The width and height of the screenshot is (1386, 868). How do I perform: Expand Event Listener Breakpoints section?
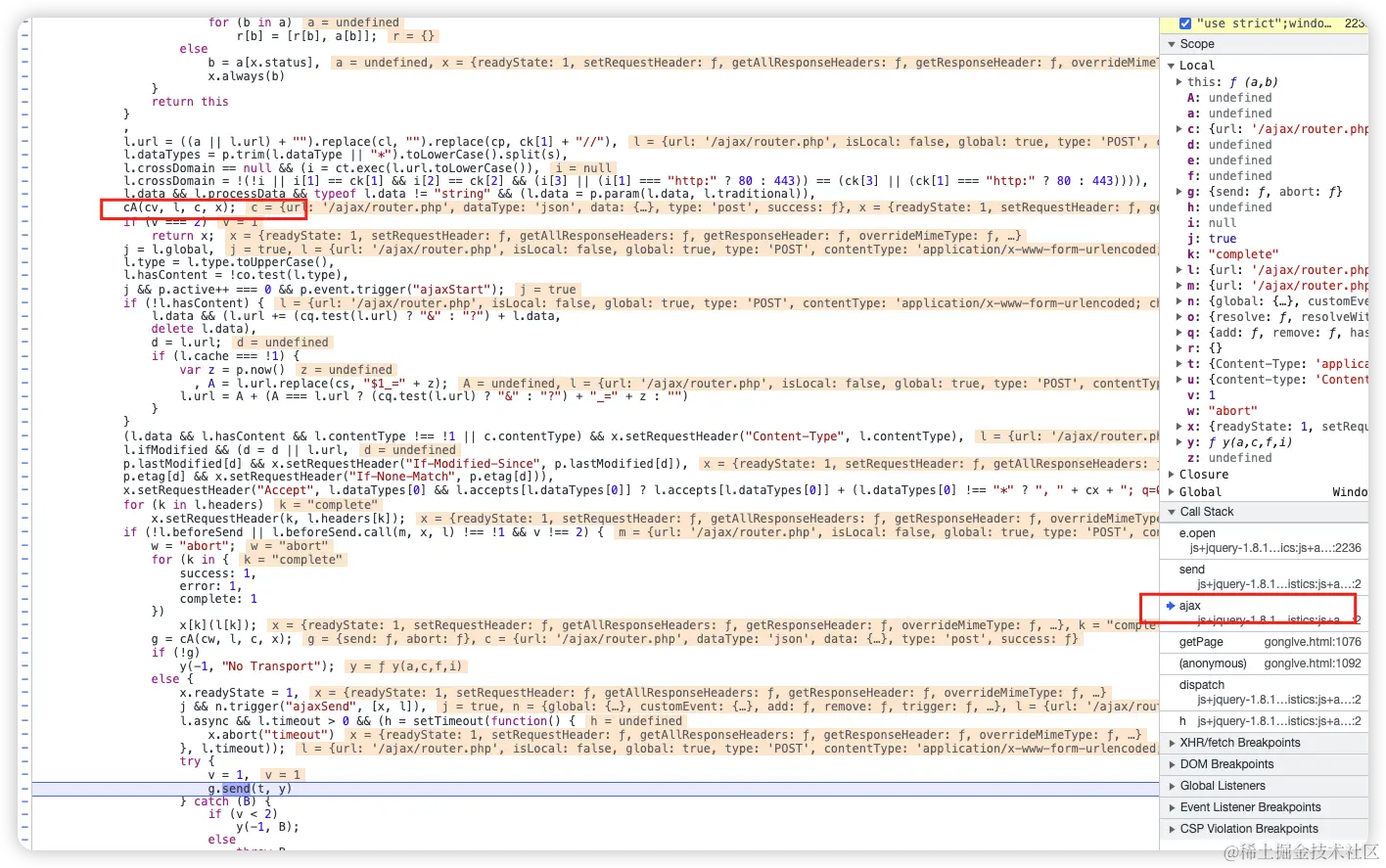pos(1171,807)
